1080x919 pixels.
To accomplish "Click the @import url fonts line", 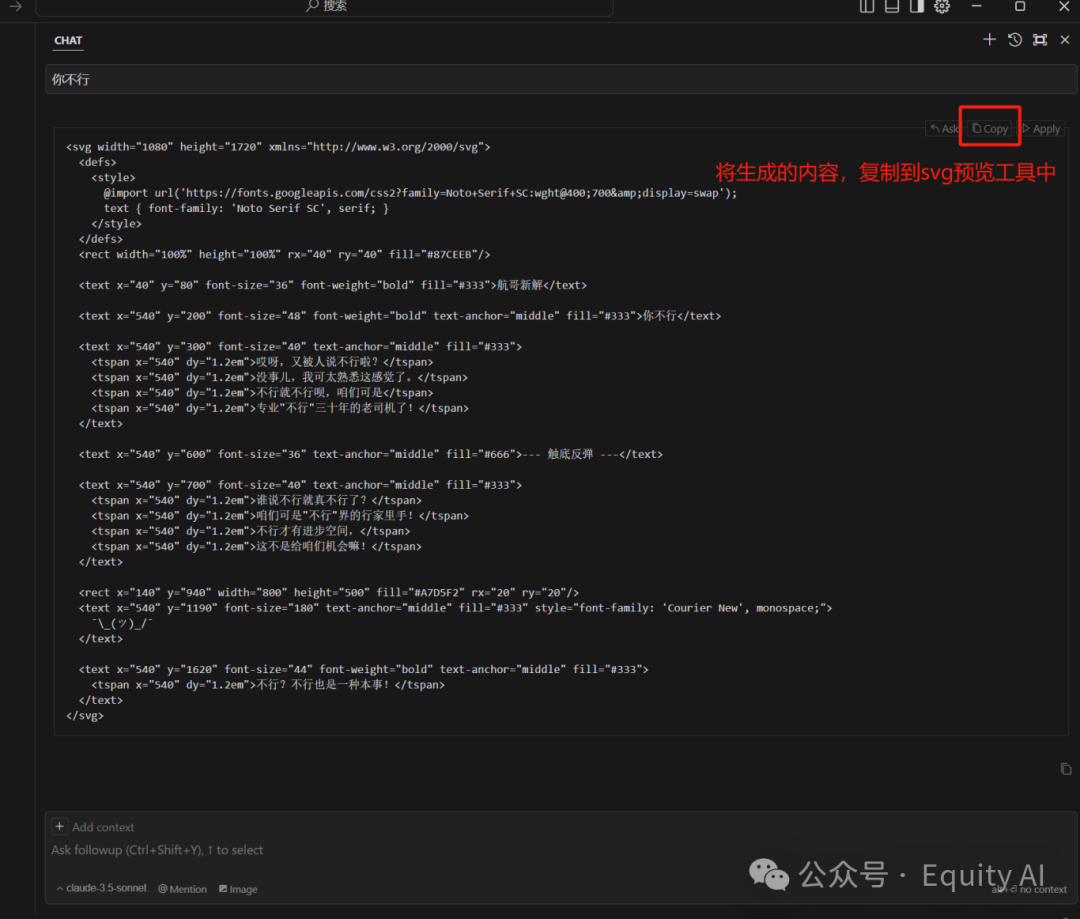I will [x=420, y=193].
